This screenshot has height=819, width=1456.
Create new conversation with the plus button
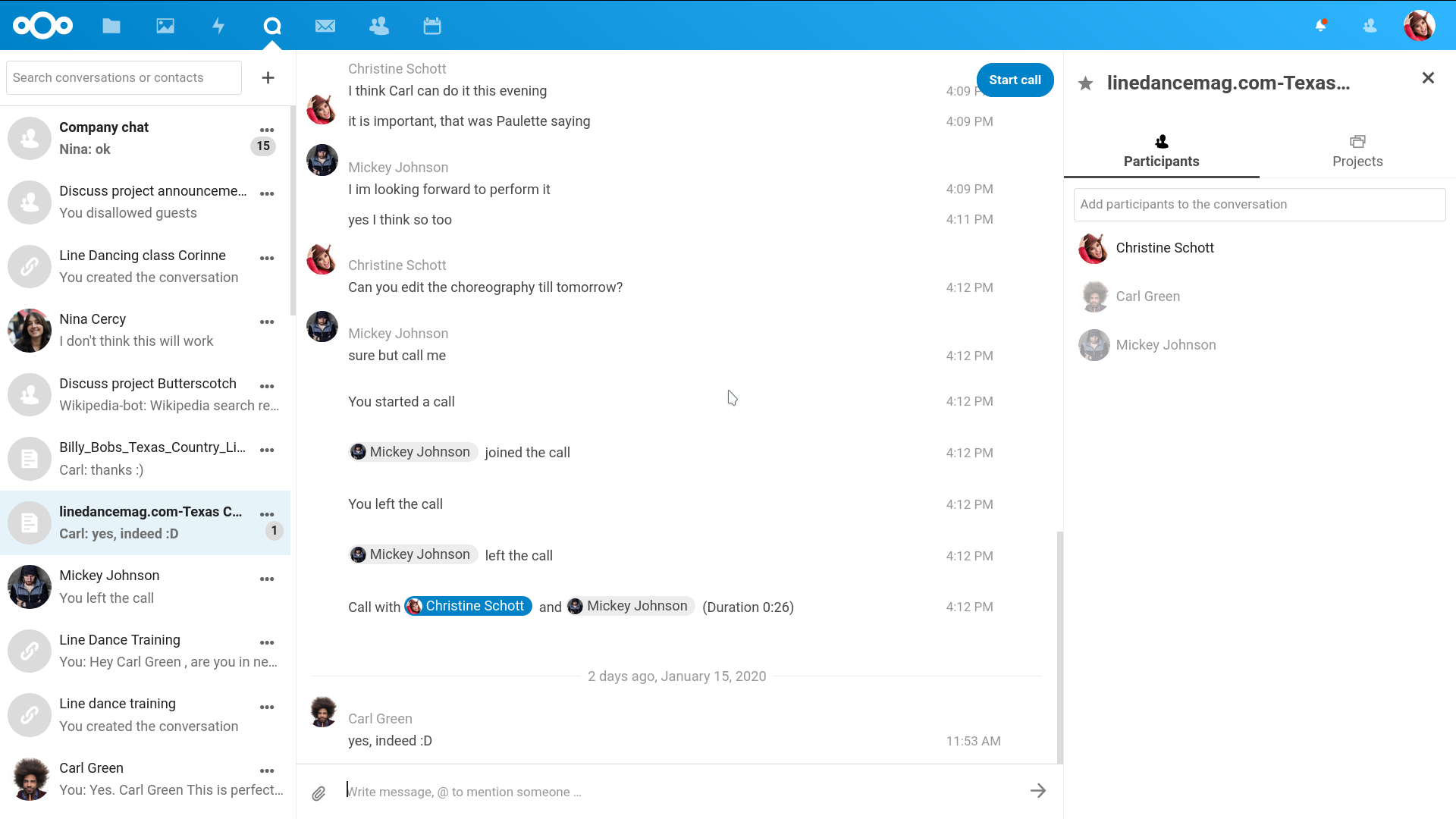[268, 77]
